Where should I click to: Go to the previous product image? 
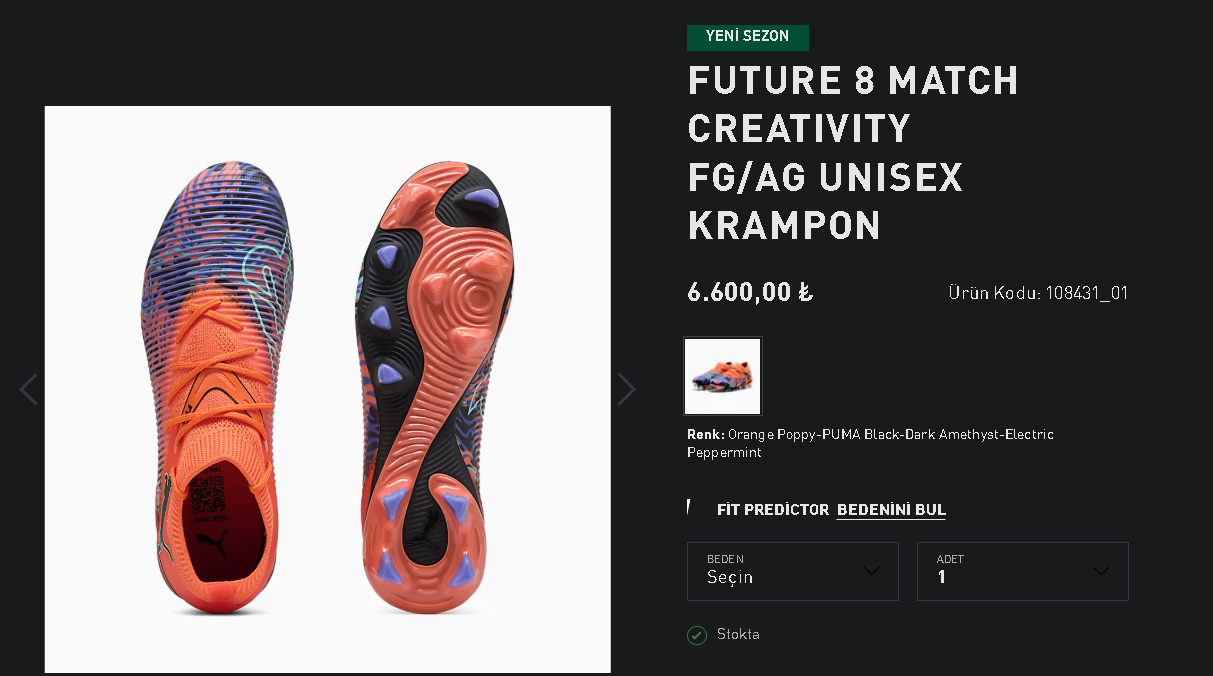click(28, 389)
